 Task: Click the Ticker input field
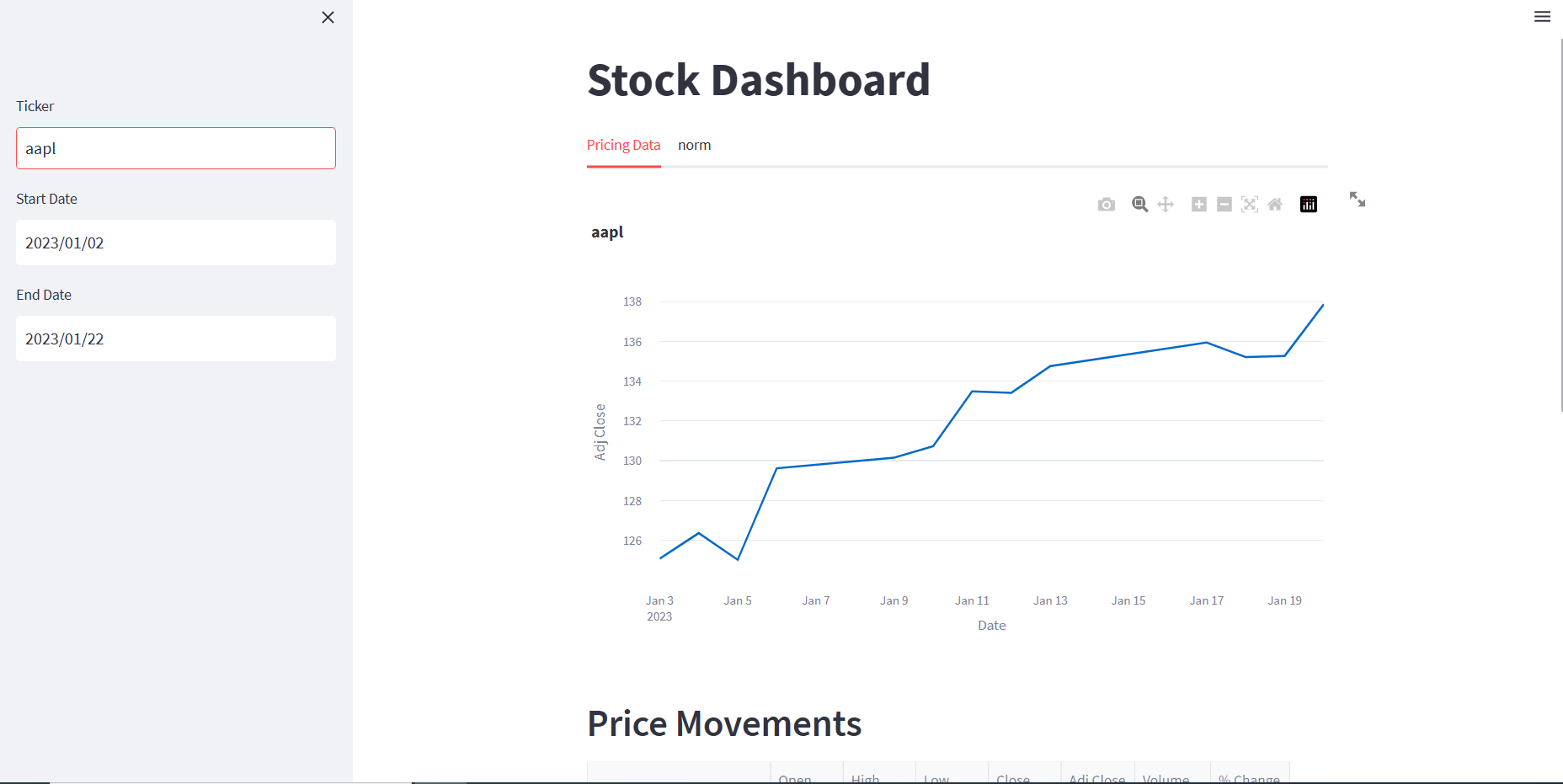[x=175, y=148]
